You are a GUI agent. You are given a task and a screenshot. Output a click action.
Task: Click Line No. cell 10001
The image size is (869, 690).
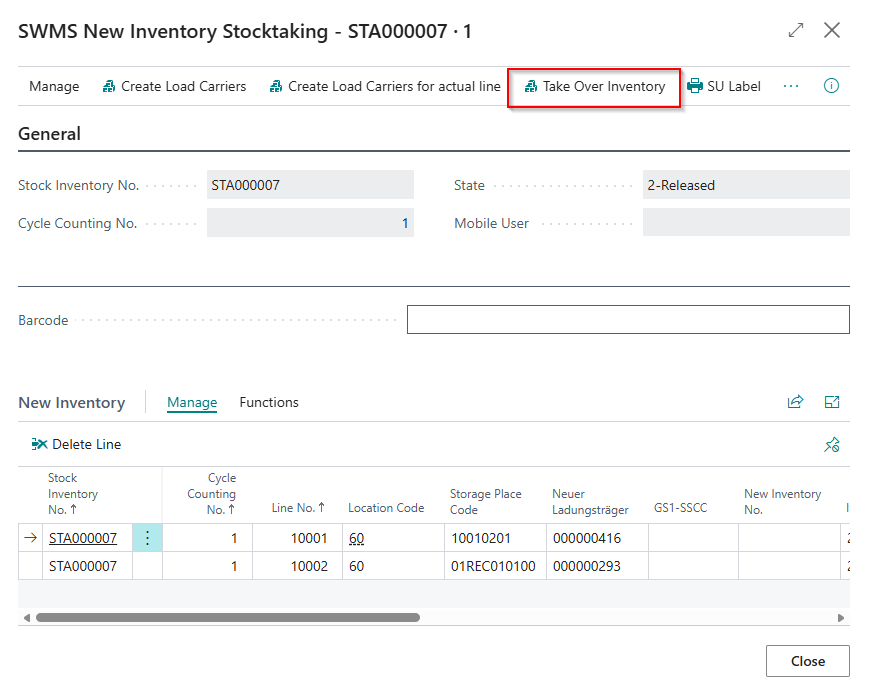coord(297,538)
